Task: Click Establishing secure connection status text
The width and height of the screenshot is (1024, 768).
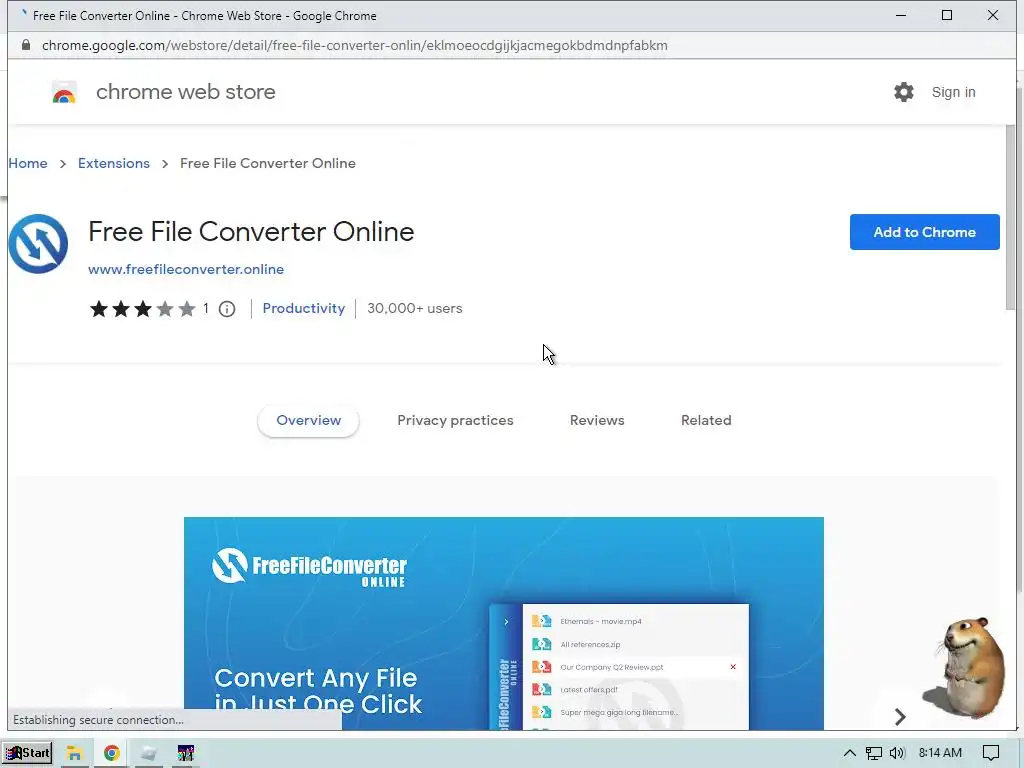Action: [98, 720]
